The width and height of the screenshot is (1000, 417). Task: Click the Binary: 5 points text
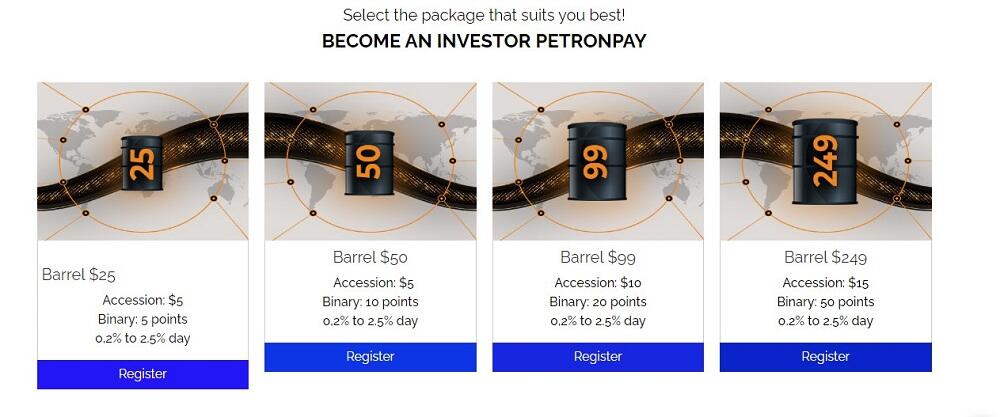pos(143,319)
